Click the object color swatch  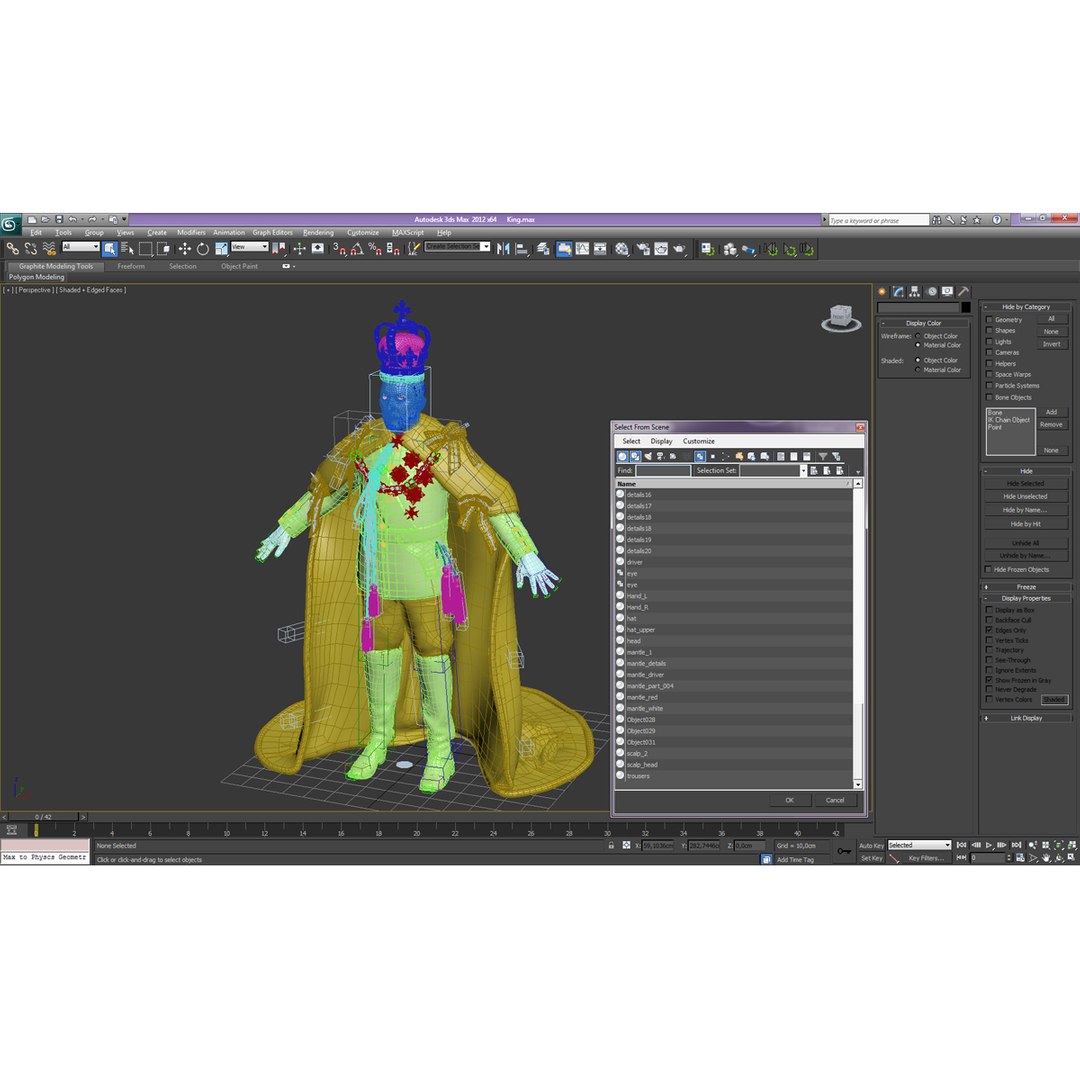(x=966, y=308)
